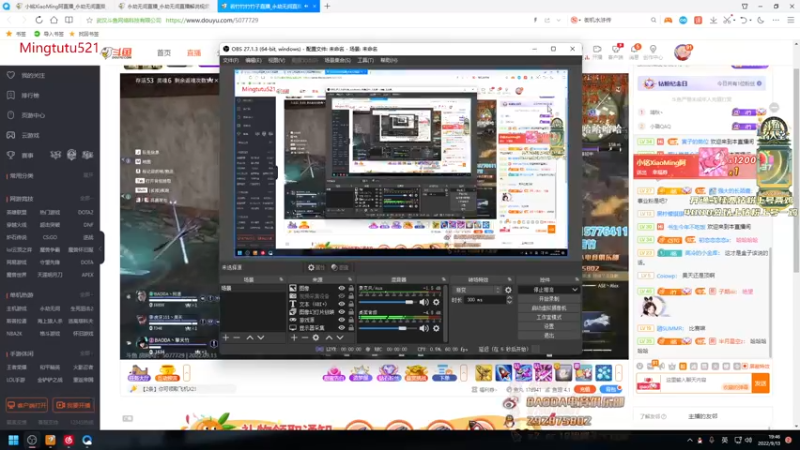Pop out the Sources dock panel icon
Viewport: 800px width, 450px height.
click(350, 280)
